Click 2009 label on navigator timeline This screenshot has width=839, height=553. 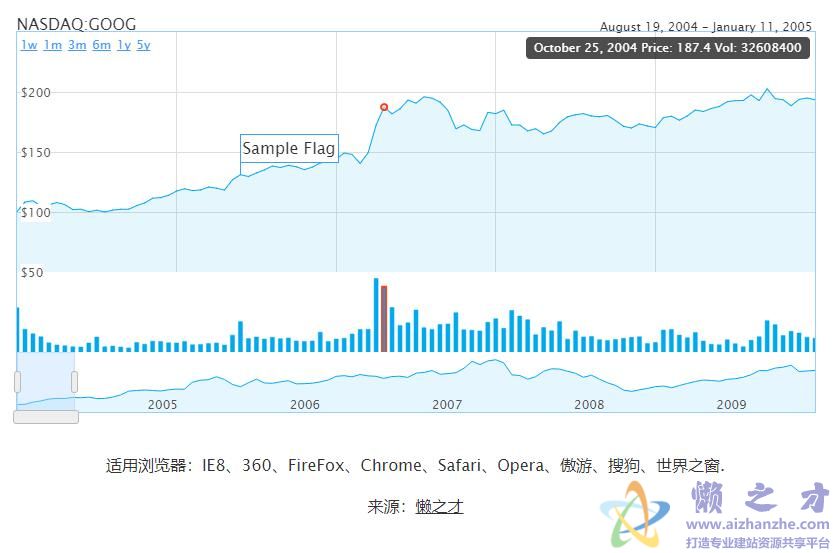(x=731, y=405)
